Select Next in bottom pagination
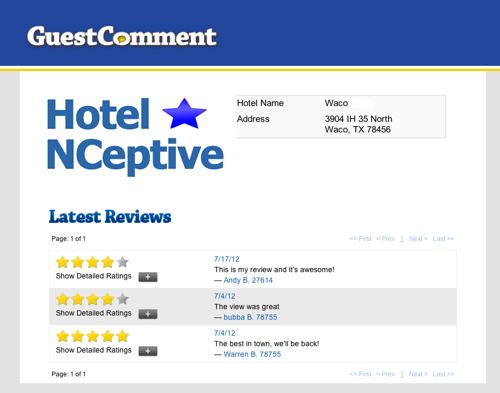This screenshot has height=393, width=500. pyautogui.click(x=418, y=374)
